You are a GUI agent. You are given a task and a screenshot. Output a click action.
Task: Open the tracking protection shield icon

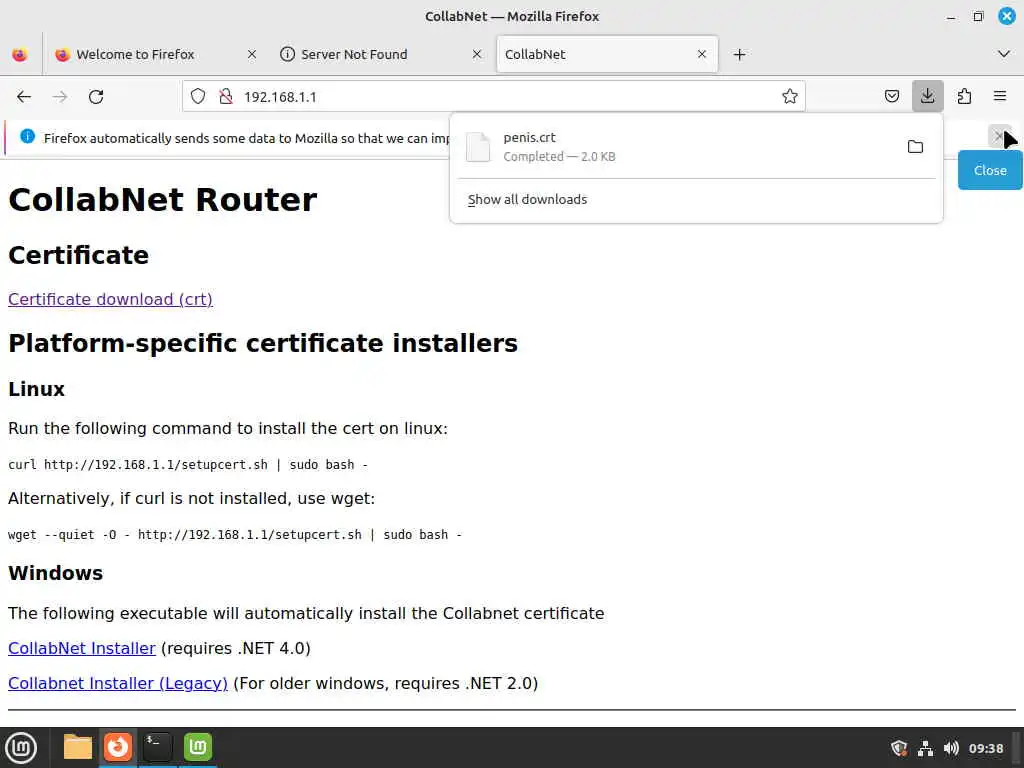coord(198,97)
